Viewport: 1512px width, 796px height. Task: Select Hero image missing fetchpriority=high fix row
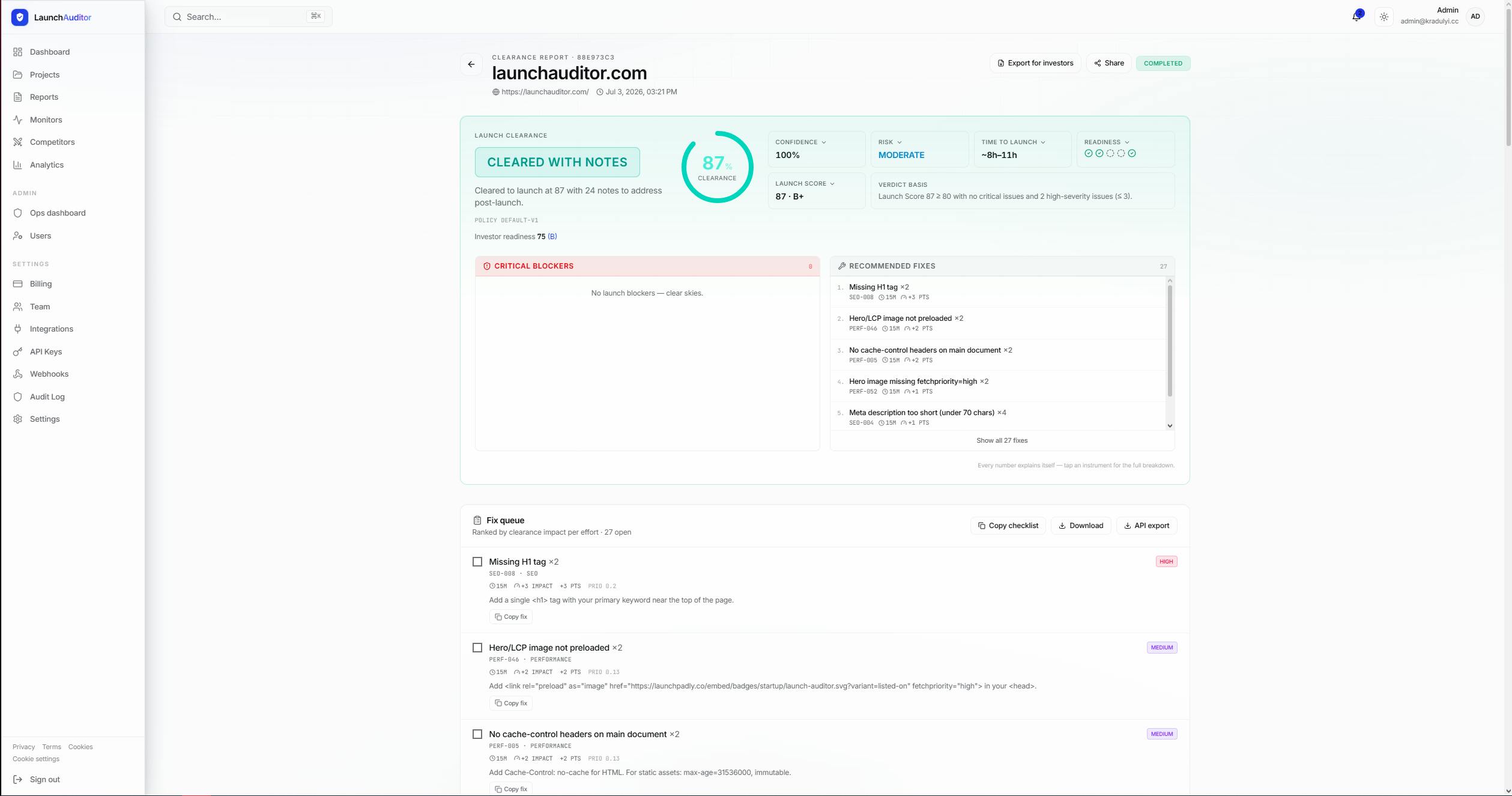click(x=998, y=386)
